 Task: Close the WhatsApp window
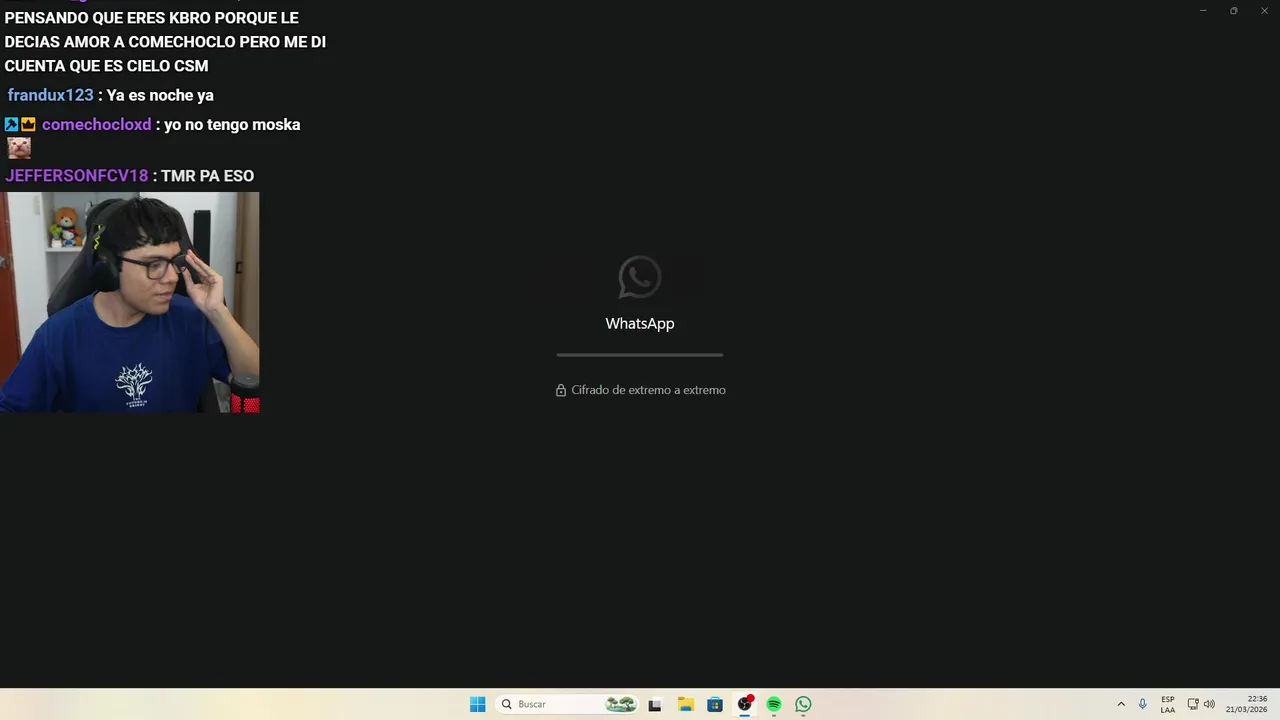pyautogui.click(x=1264, y=10)
